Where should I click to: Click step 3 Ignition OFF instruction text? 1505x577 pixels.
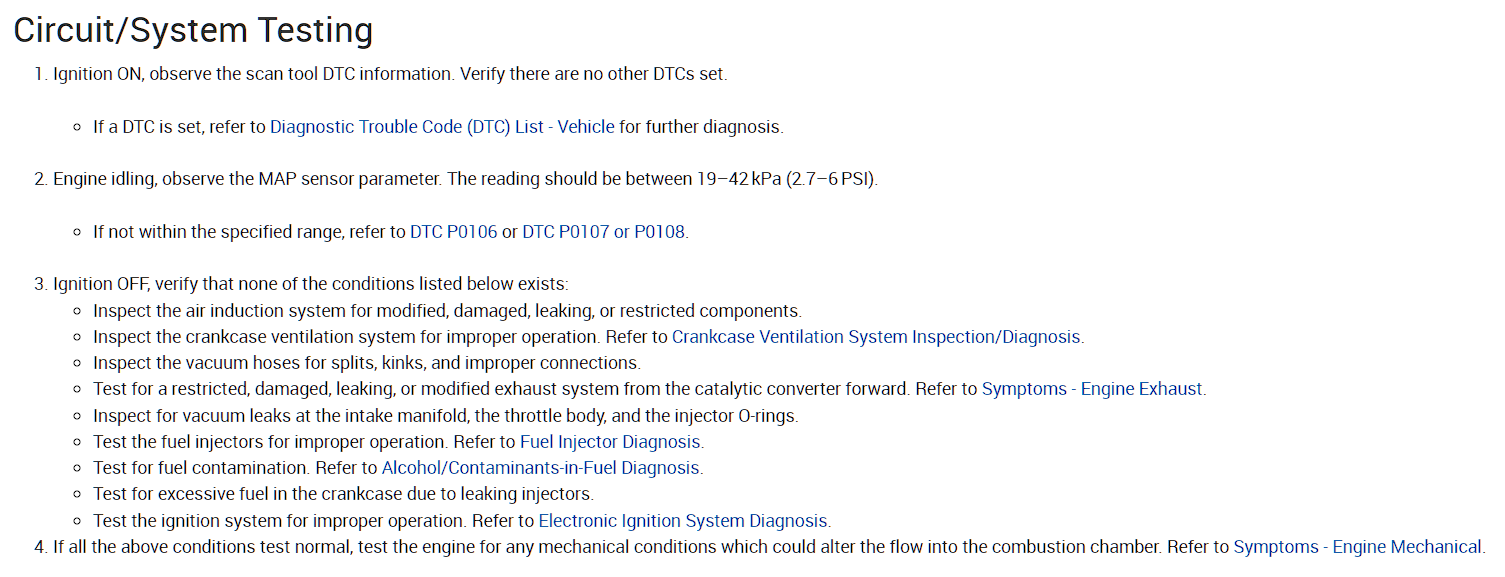point(310,284)
